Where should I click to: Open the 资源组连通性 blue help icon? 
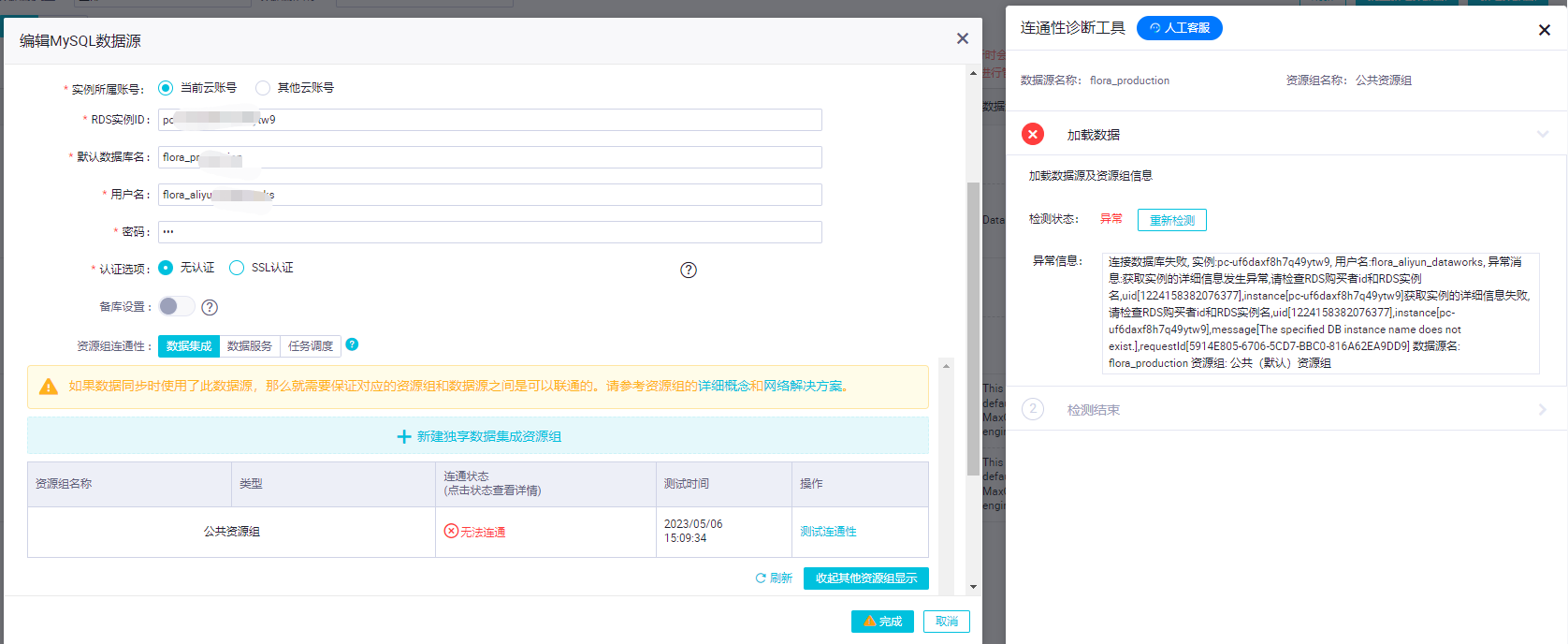tap(352, 344)
